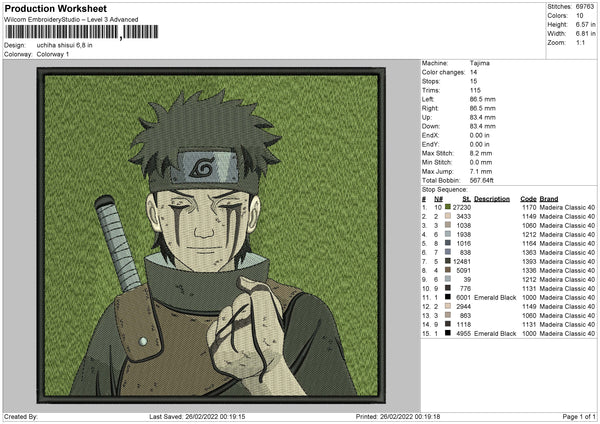Click stitch count 1118 in row 14
The height and width of the screenshot is (424, 600).
point(464,324)
